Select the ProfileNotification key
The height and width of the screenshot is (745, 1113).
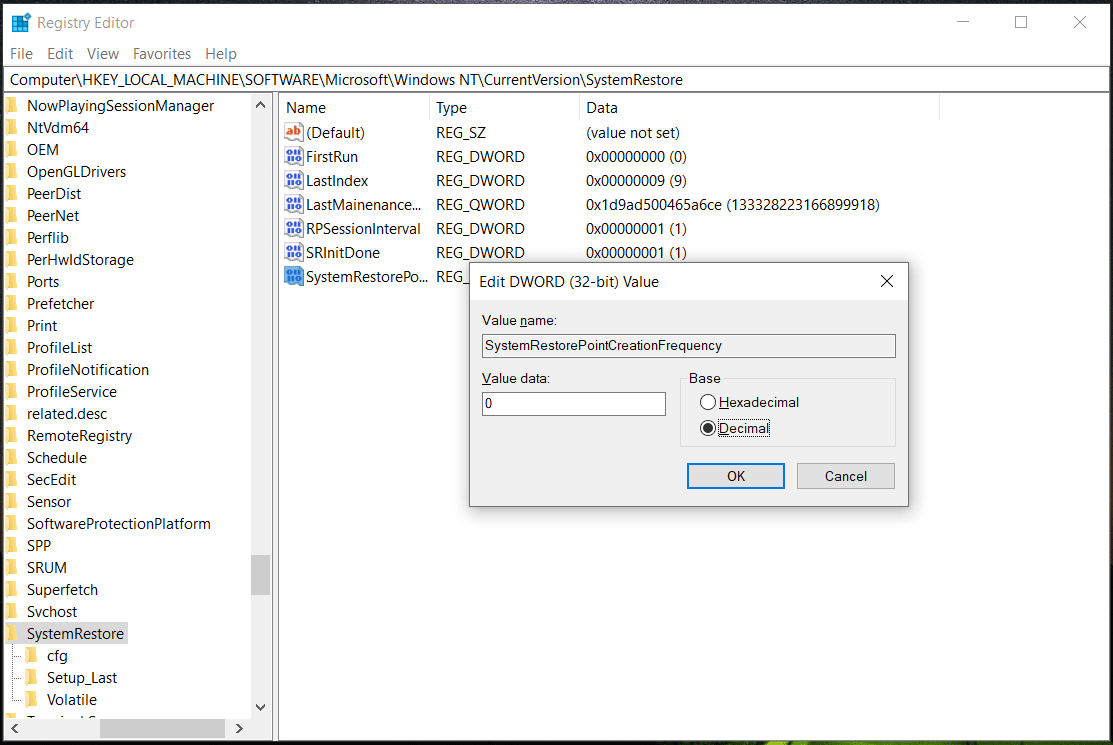[88, 370]
